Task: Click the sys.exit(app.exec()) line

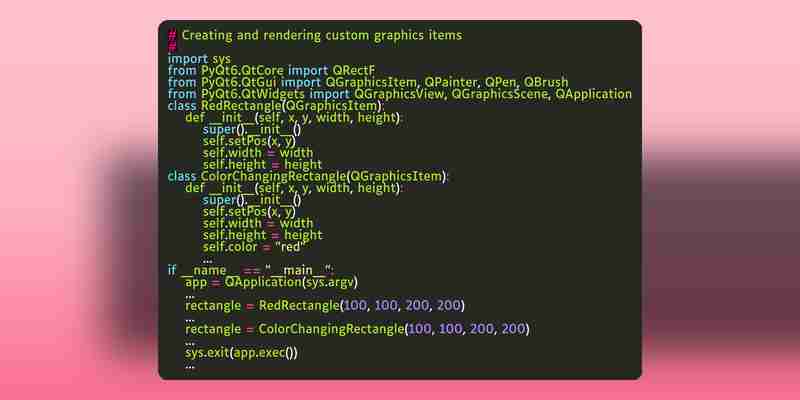Action: point(241,353)
